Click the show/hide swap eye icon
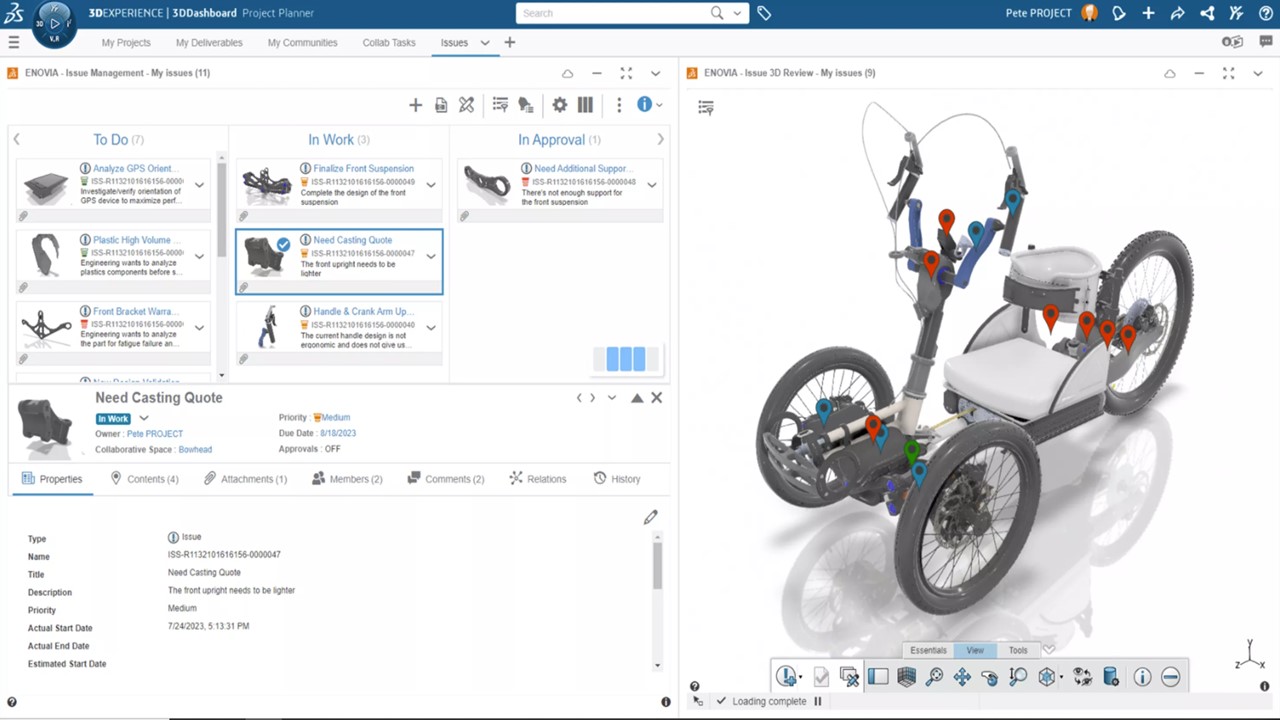Image resolution: width=1280 pixels, height=720 pixels. point(1082,677)
